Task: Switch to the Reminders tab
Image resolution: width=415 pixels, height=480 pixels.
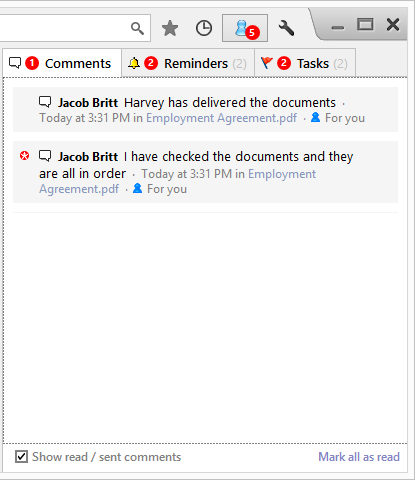Action: [x=188, y=63]
